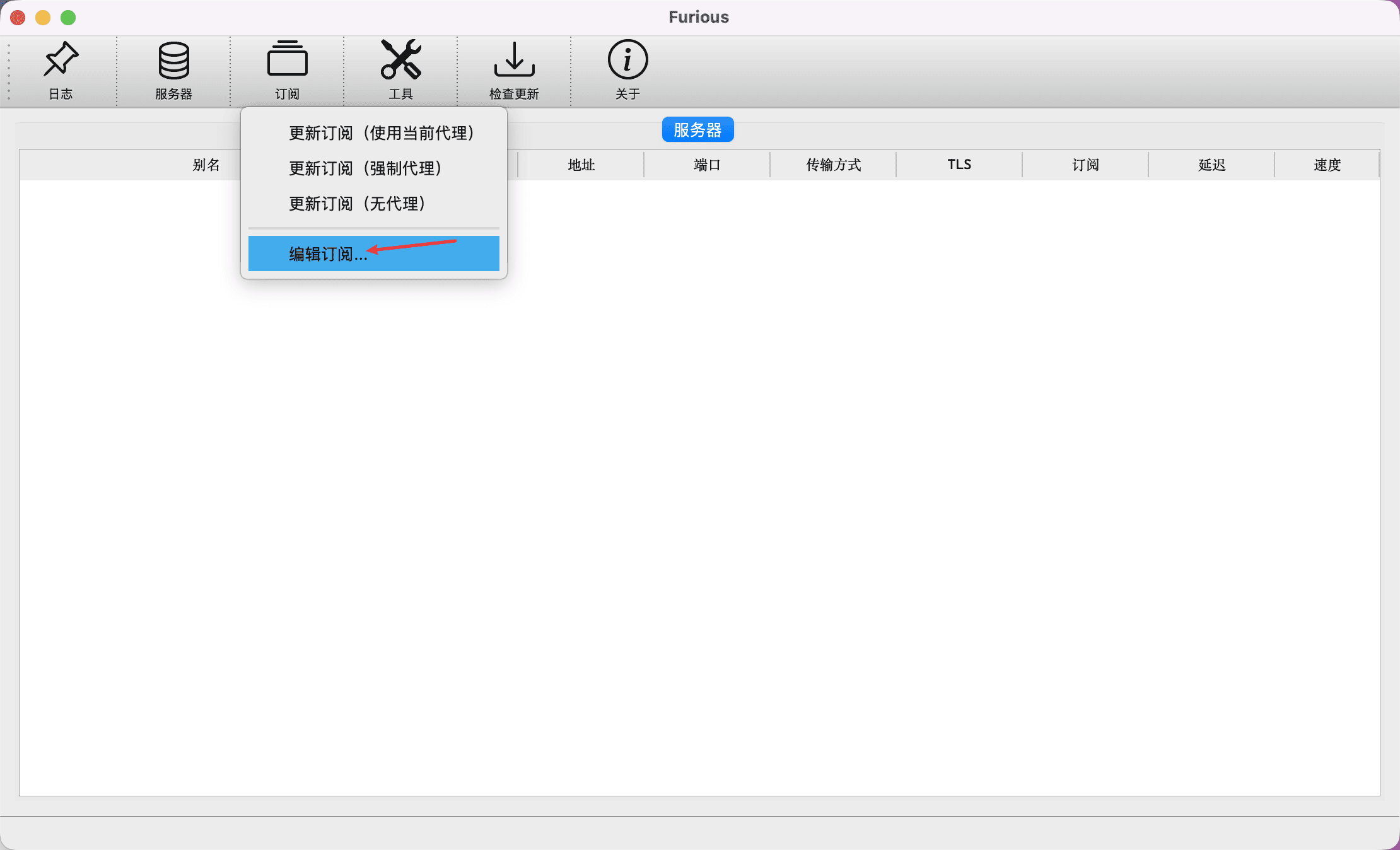Sort servers by 速度 column
1400x850 pixels.
coord(1327,165)
